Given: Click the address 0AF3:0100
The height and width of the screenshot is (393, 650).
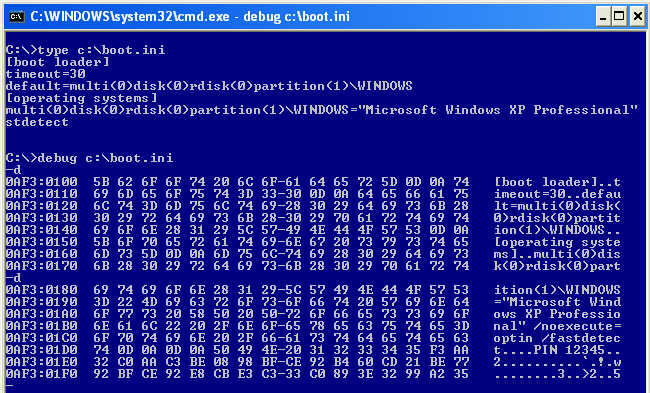Looking at the screenshot, I should [41, 182].
